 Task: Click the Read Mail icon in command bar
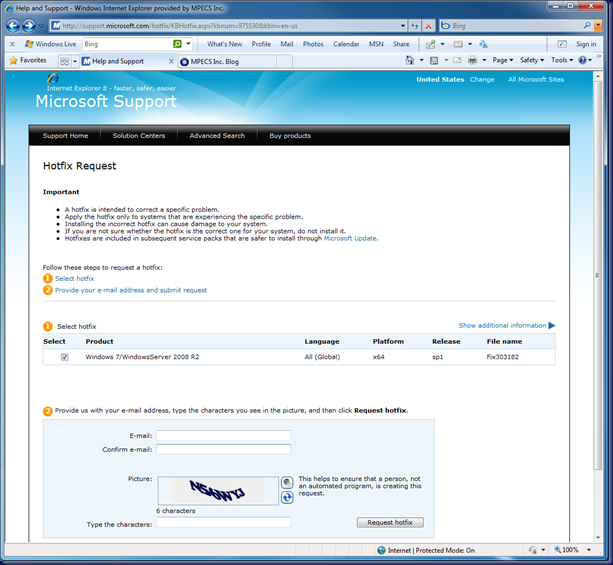(x=457, y=60)
